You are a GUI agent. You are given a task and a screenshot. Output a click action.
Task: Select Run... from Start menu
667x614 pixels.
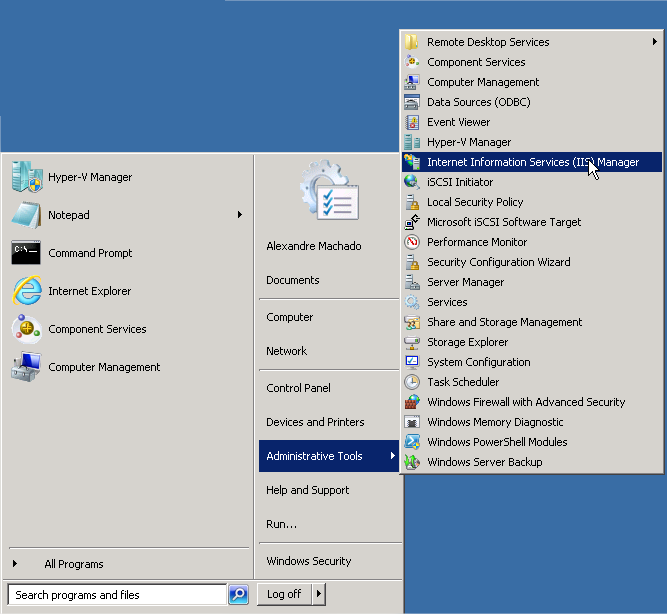(x=282, y=524)
